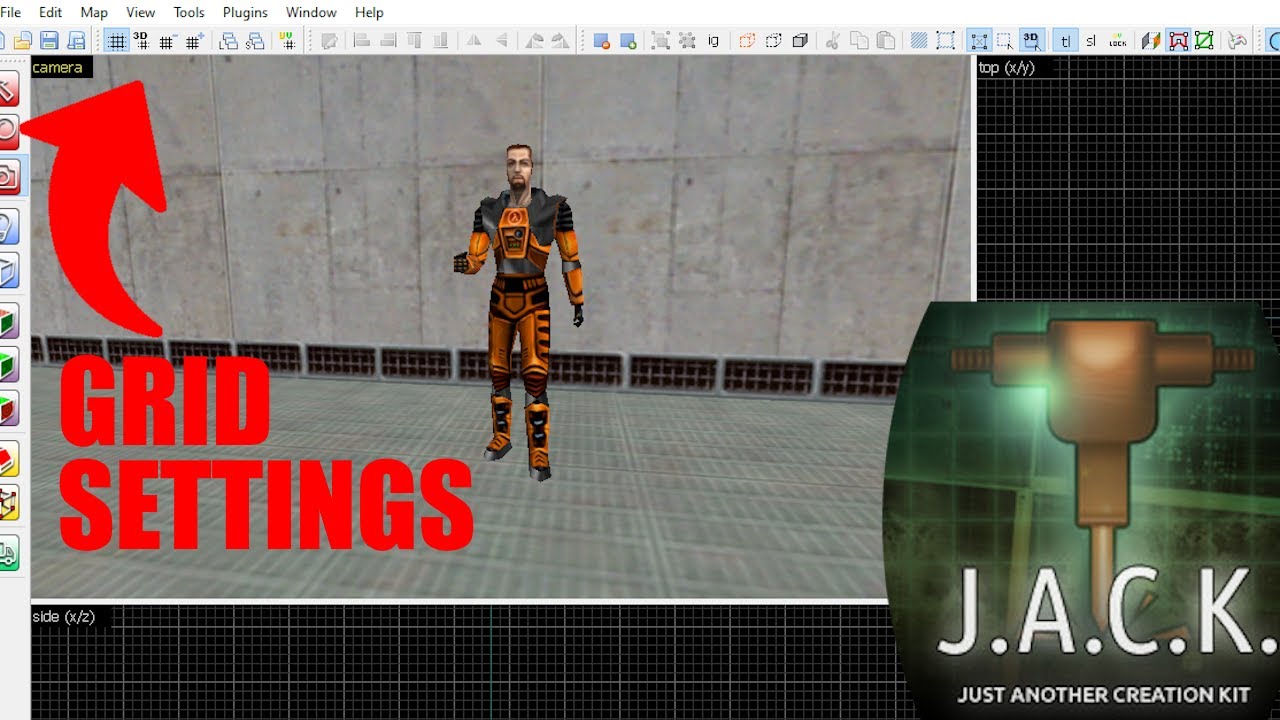The image size is (1280, 720).
Task: Open the Window menu
Action: pyautogui.click(x=311, y=12)
